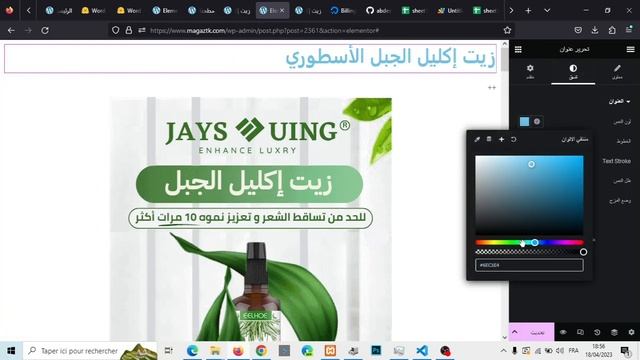Open the extensions icon in toolbar
The image size is (640, 360).
coord(612,30)
